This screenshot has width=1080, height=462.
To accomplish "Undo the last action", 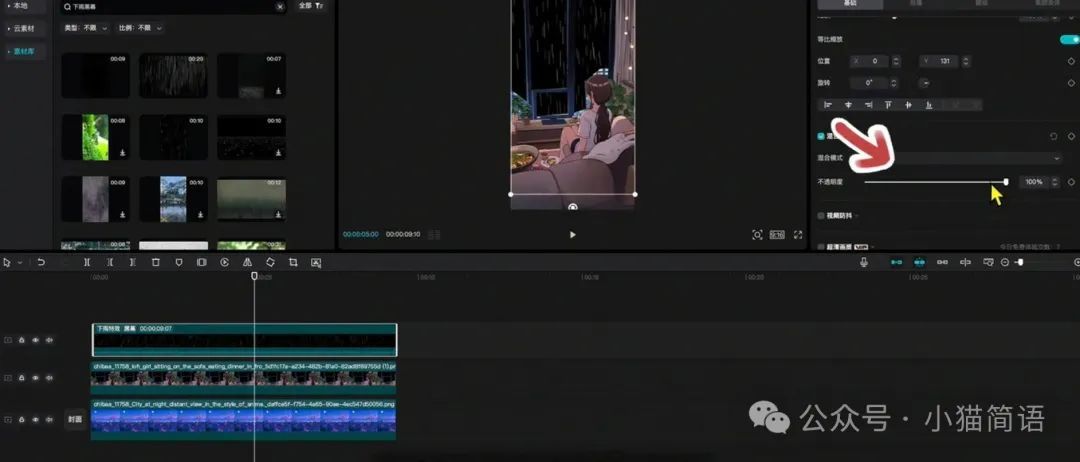I will (41, 262).
